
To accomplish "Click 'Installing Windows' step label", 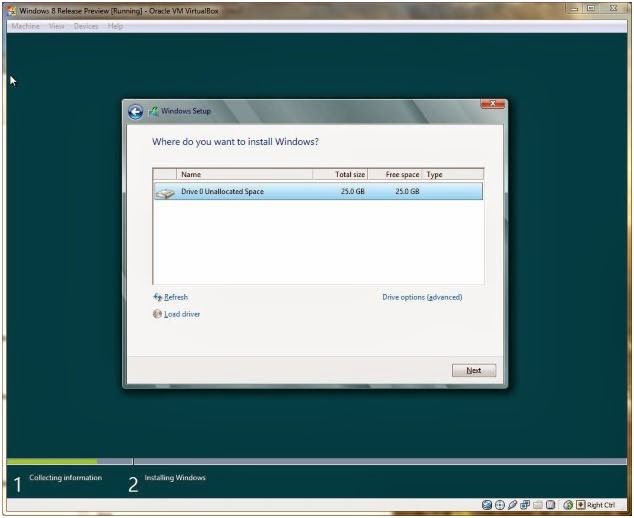I will 175,478.
